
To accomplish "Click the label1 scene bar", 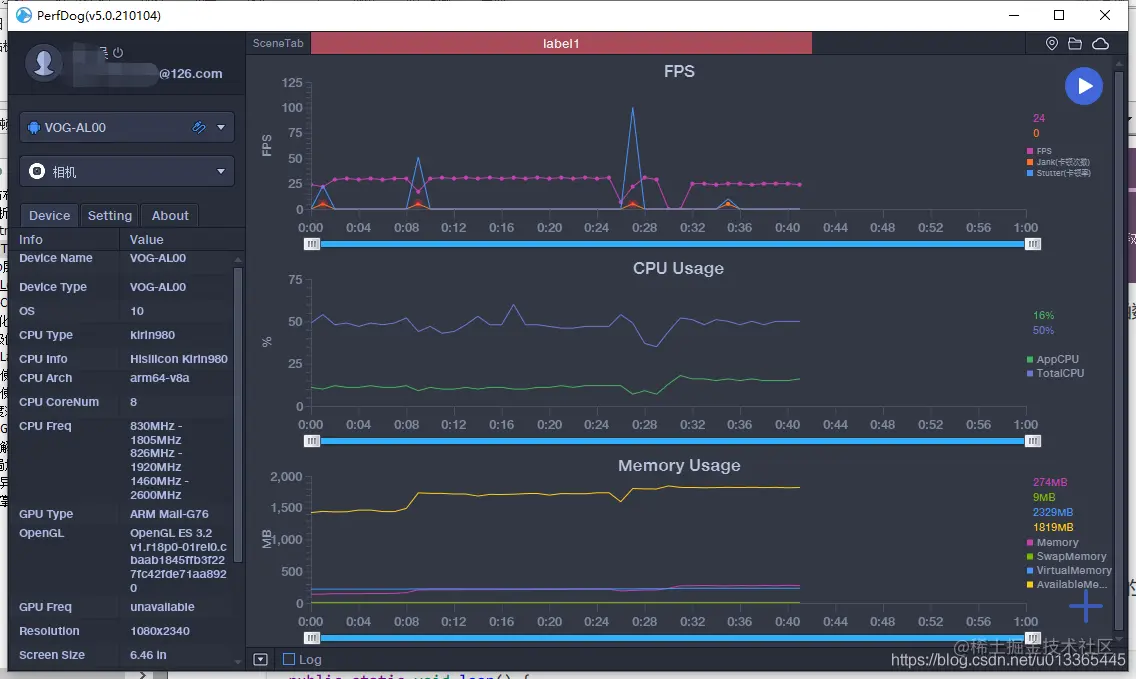I will [x=561, y=43].
